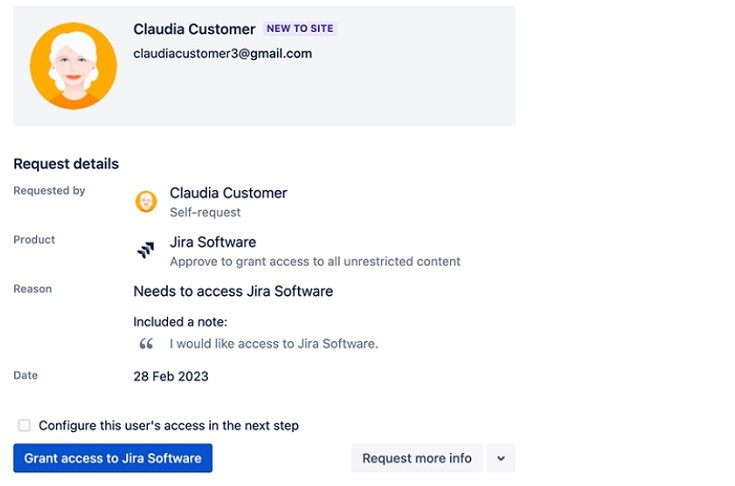Click Claudia Customer name under Requested by

click(x=228, y=193)
